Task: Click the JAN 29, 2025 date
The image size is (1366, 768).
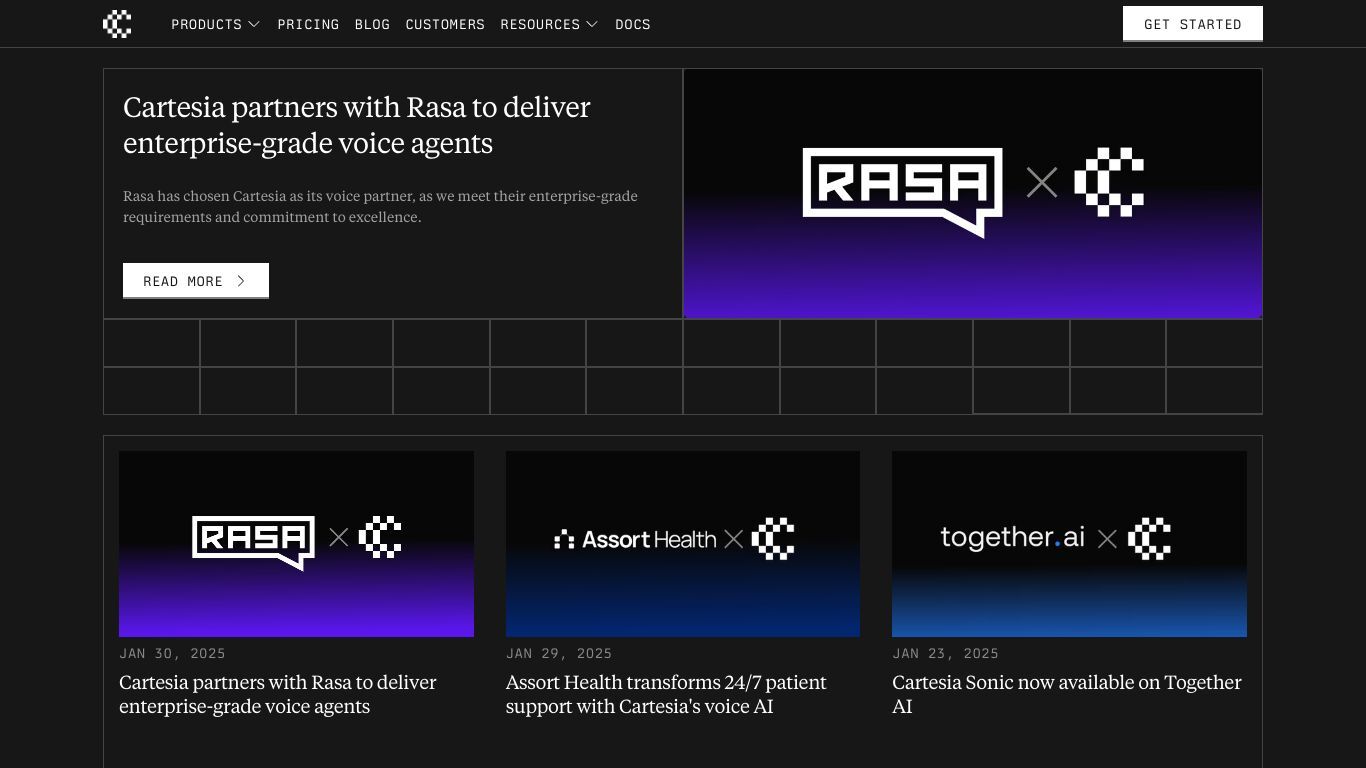Action: pyautogui.click(x=559, y=653)
